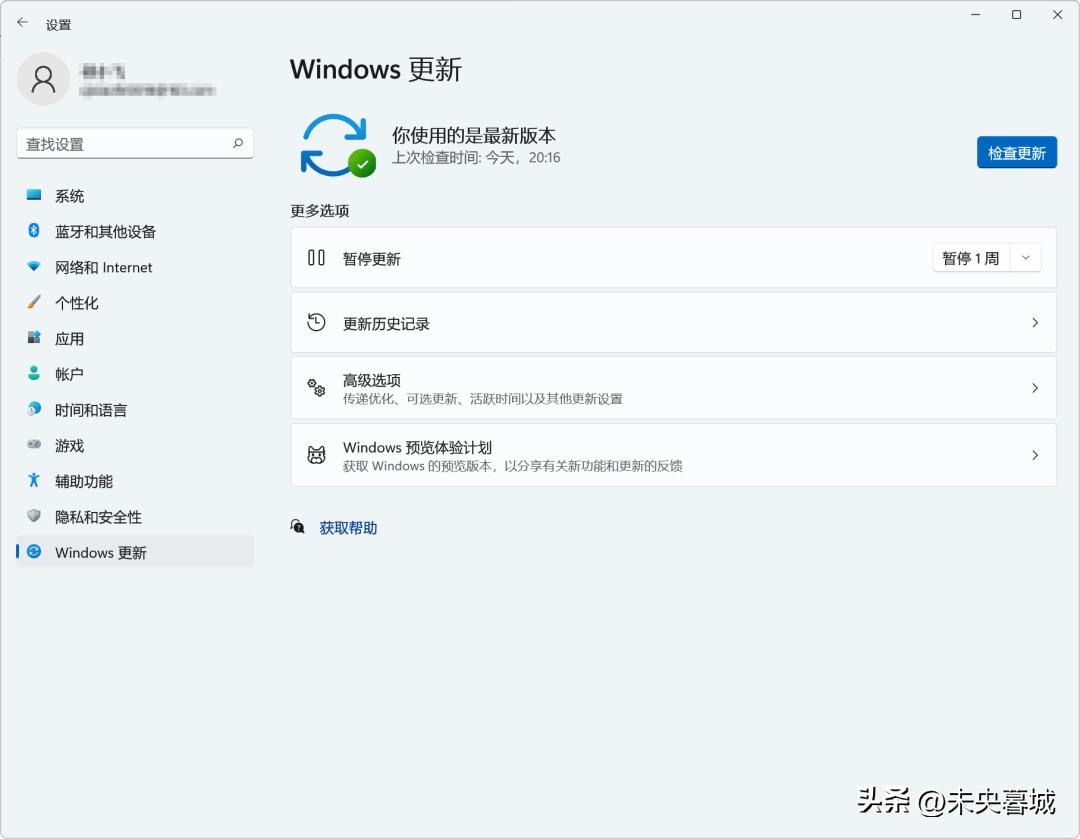Click the Bluetooth icon in the sidebar
Screen dimensions: 1080x839
pos(34,231)
